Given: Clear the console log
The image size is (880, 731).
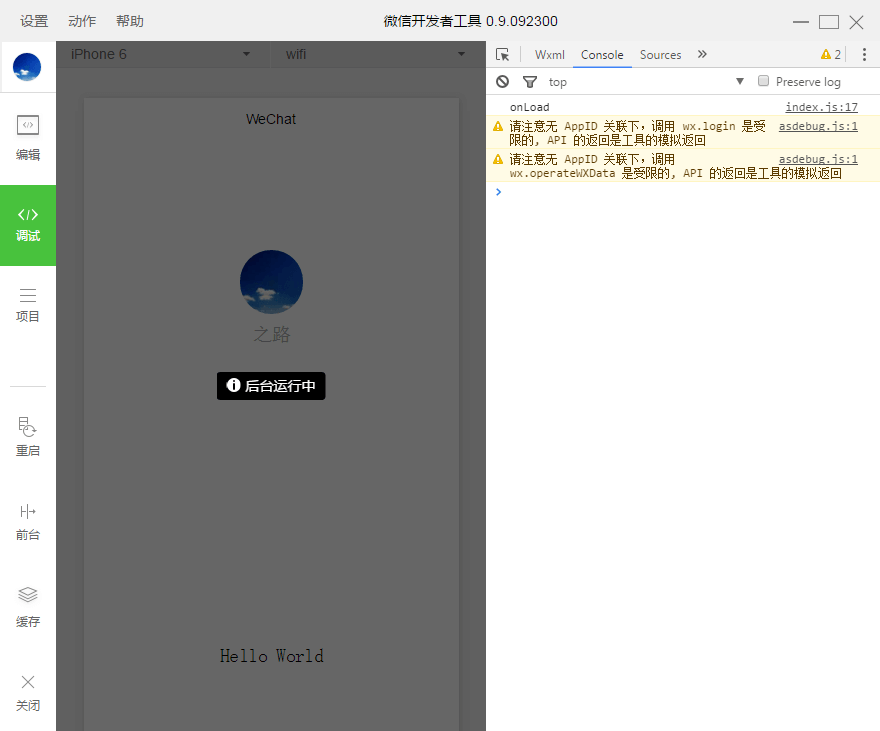Looking at the screenshot, I should 502,81.
